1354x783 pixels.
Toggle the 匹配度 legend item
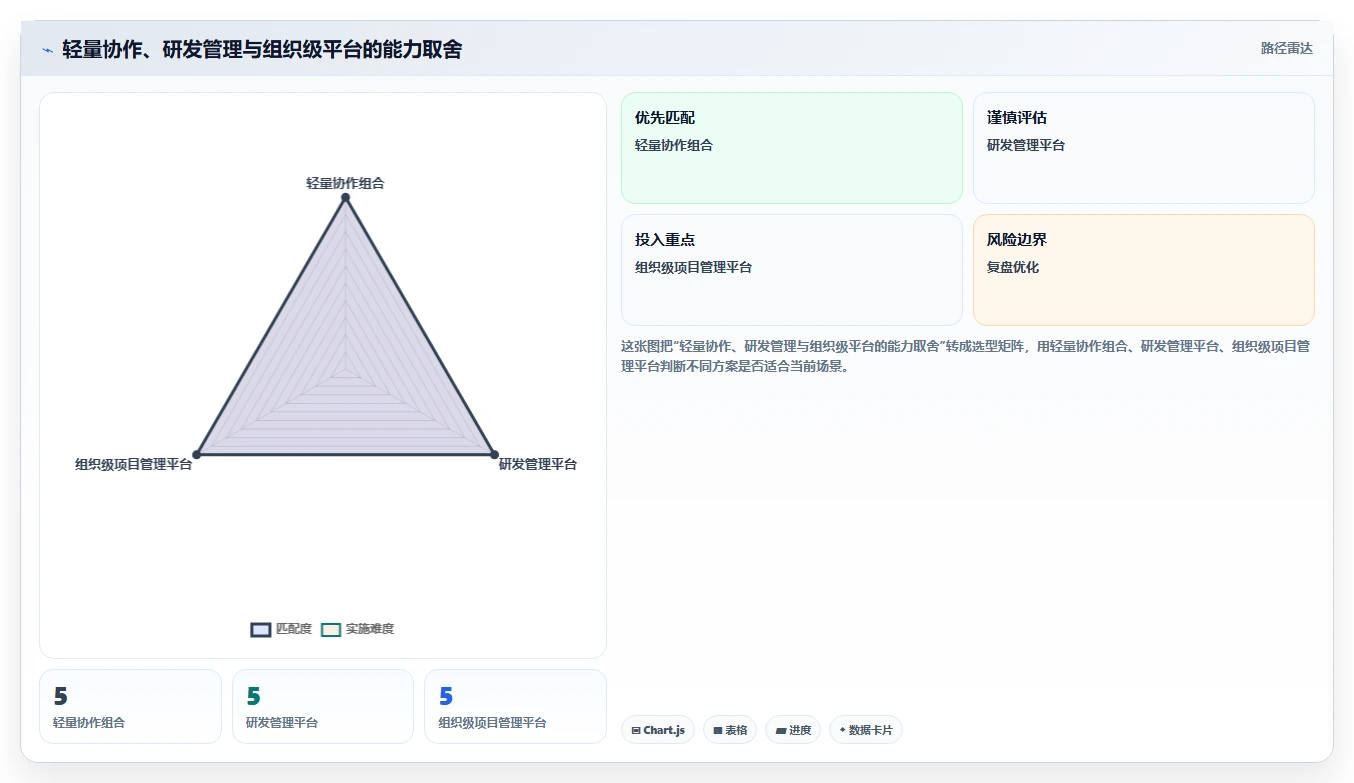[x=282, y=629]
